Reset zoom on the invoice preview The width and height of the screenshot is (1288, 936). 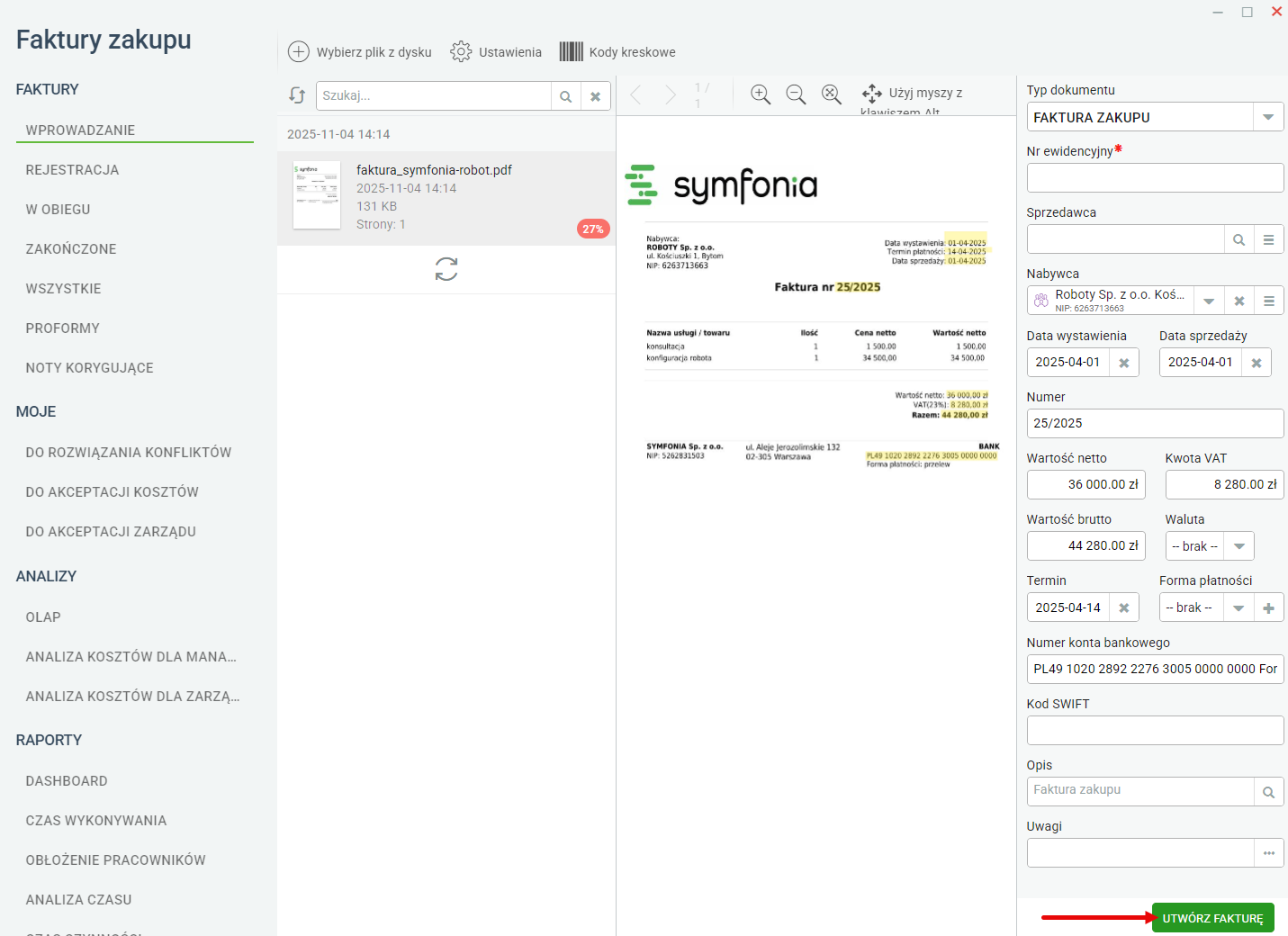[x=832, y=94]
